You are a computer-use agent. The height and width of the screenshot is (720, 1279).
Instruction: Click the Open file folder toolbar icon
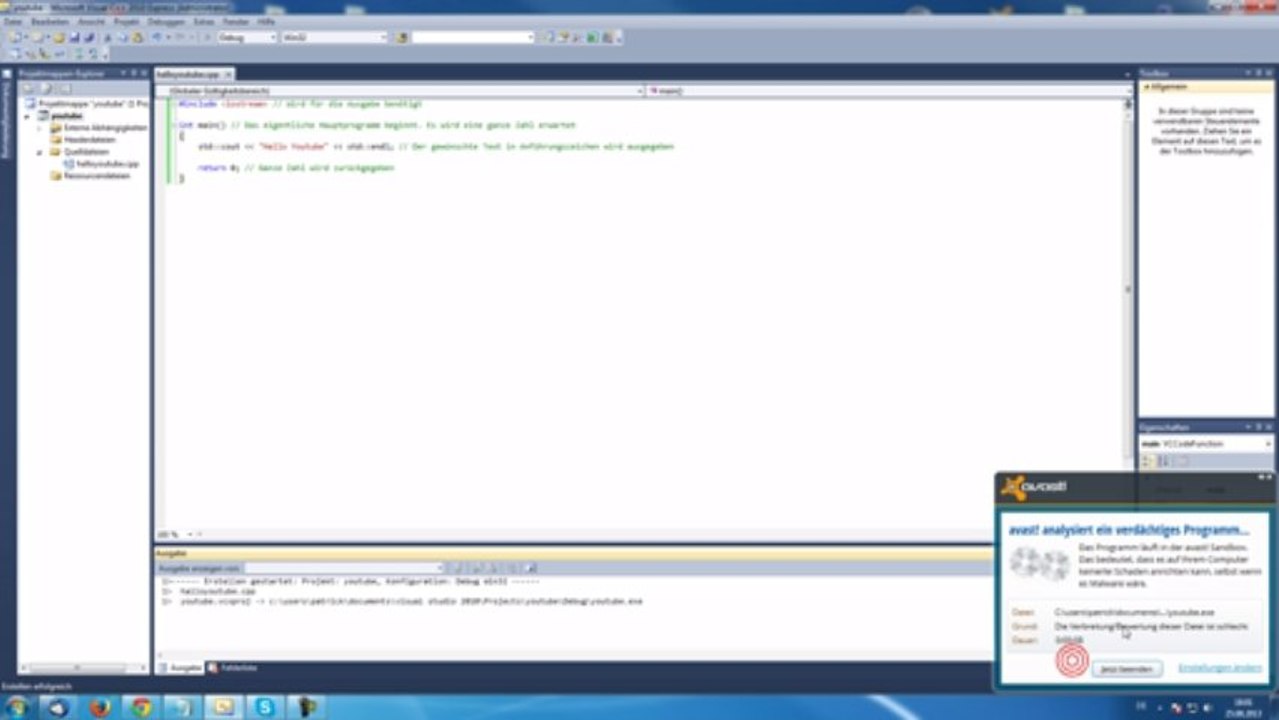click(x=59, y=38)
